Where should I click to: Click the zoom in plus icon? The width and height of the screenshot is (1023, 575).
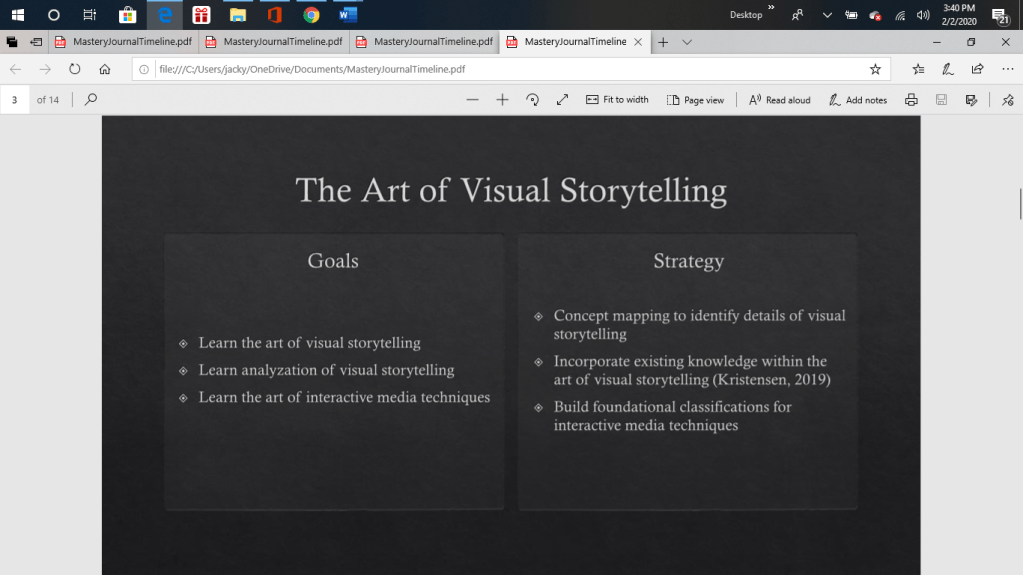coord(502,100)
